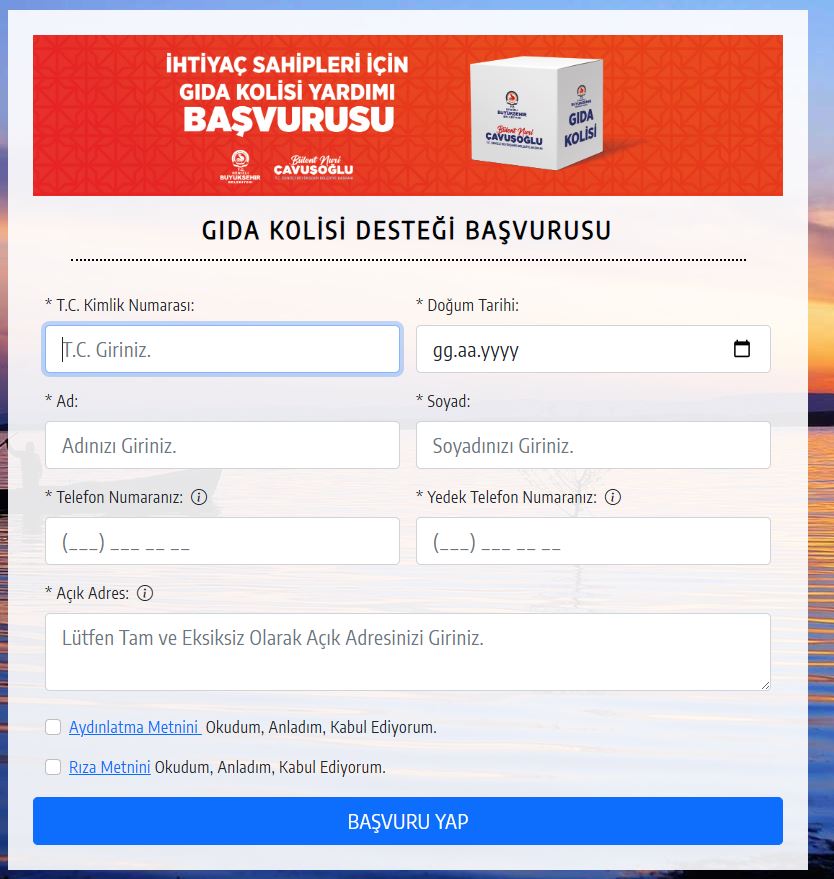Image resolution: width=834 pixels, height=879 pixels.
Task: Click info icon beside Yedek Telefon Numaranız
Action: pos(613,497)
